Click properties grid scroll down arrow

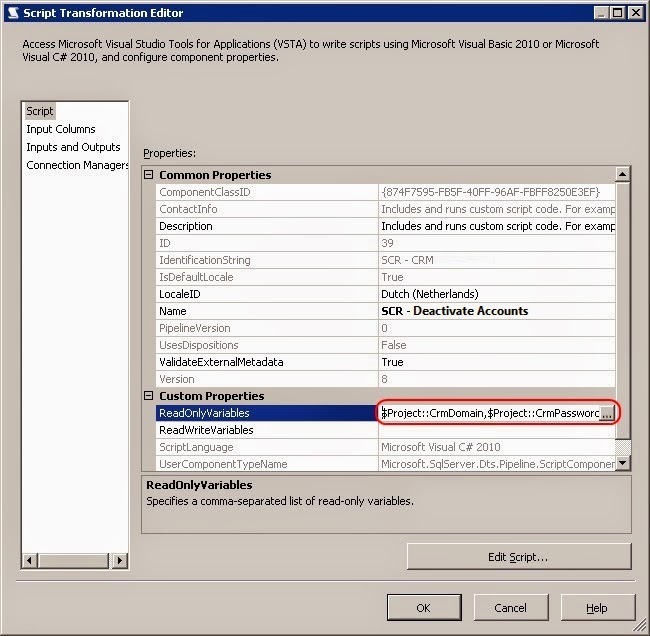(x=623, y=462)
